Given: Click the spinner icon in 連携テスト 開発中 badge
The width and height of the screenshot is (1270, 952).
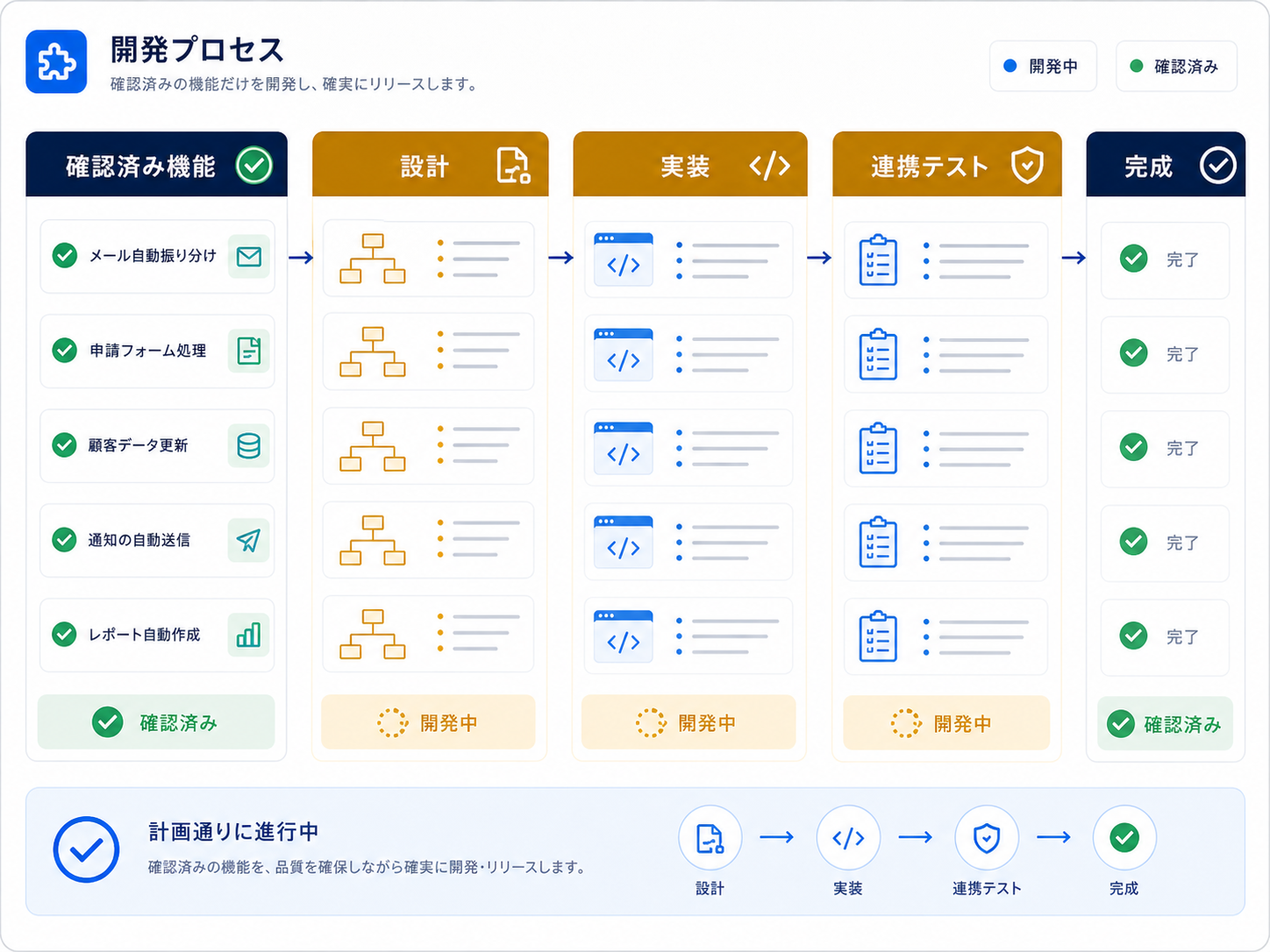Looking at the screenshot, I should coord(906,724).
